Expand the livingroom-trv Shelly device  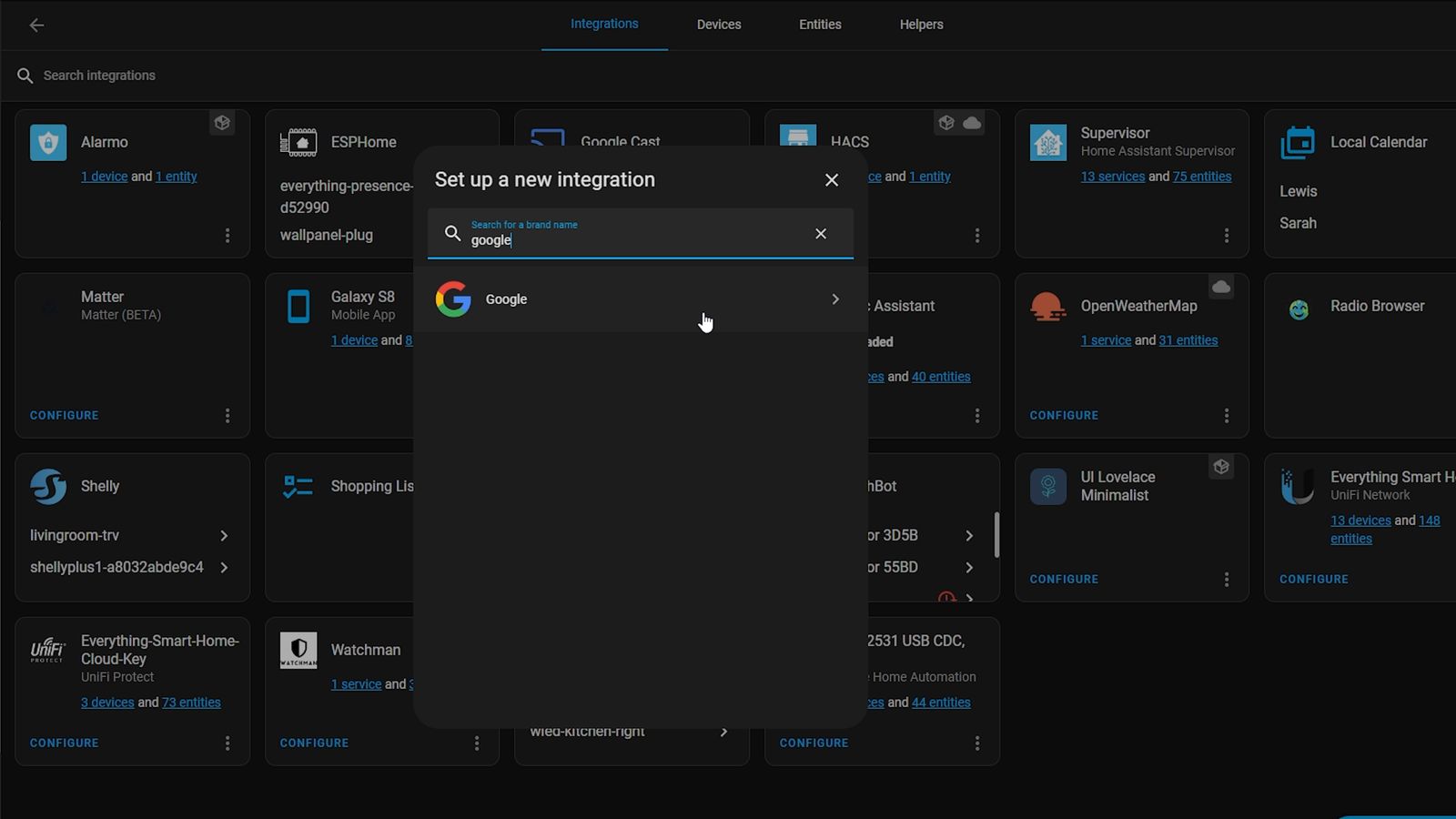tap(224, 535)
